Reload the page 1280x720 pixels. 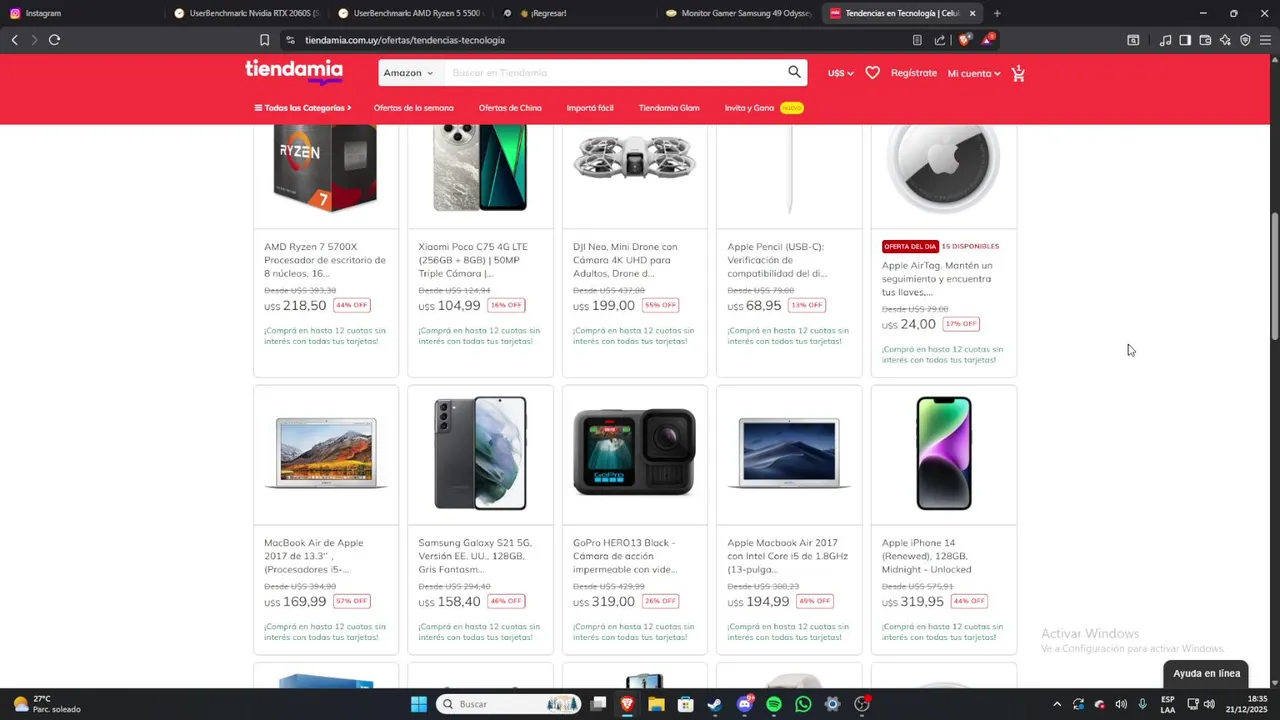coord(54,40)
